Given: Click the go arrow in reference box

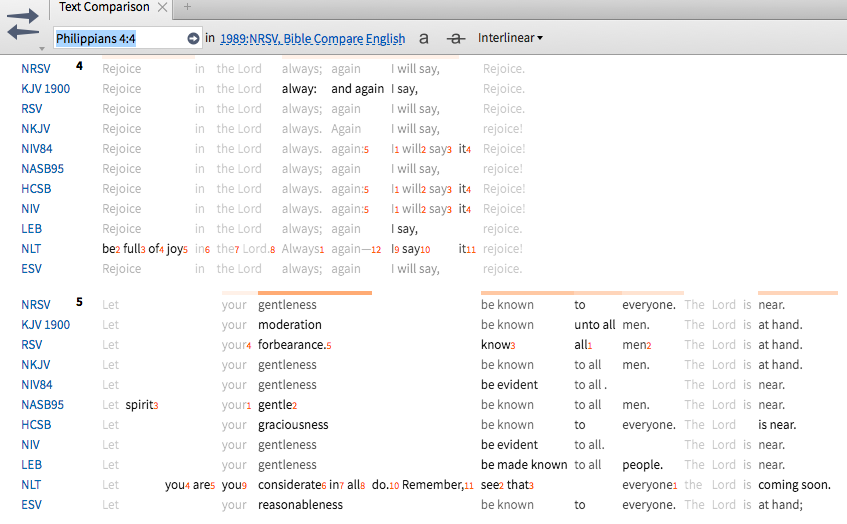Looking at the screenshot, I should coord(193,38).
